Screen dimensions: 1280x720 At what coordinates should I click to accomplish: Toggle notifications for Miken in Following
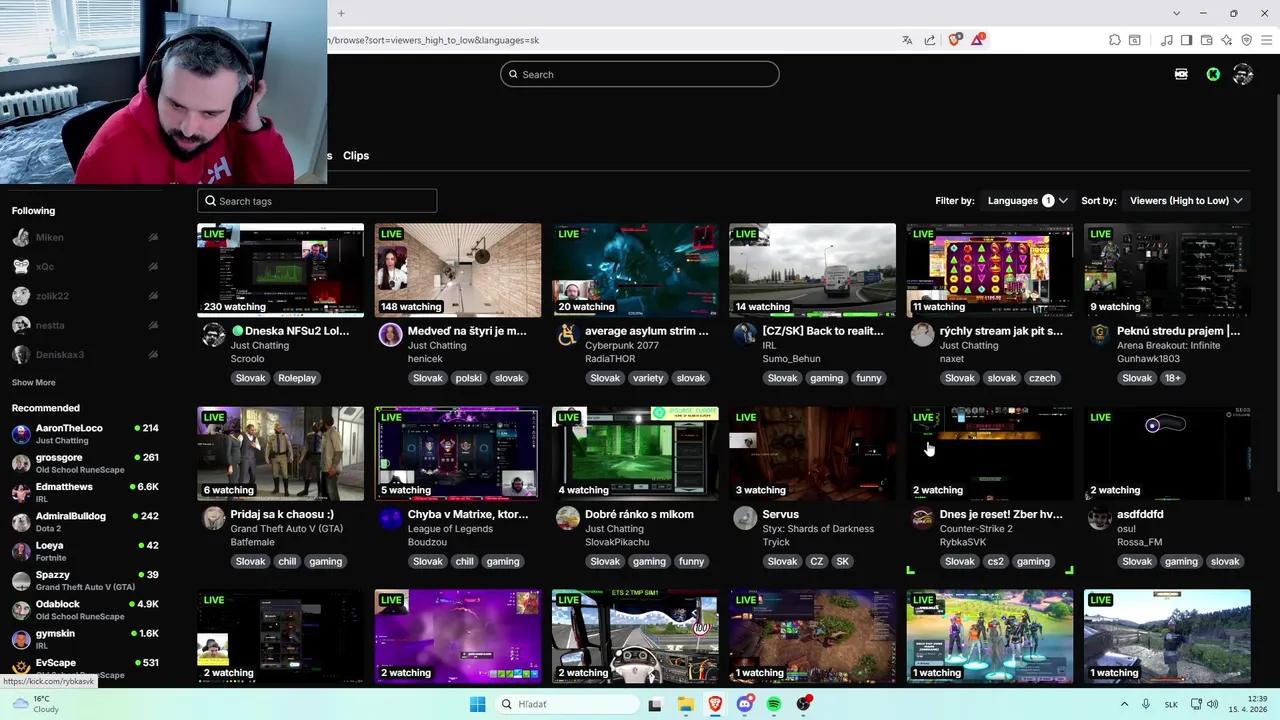(x=153, y=237)
